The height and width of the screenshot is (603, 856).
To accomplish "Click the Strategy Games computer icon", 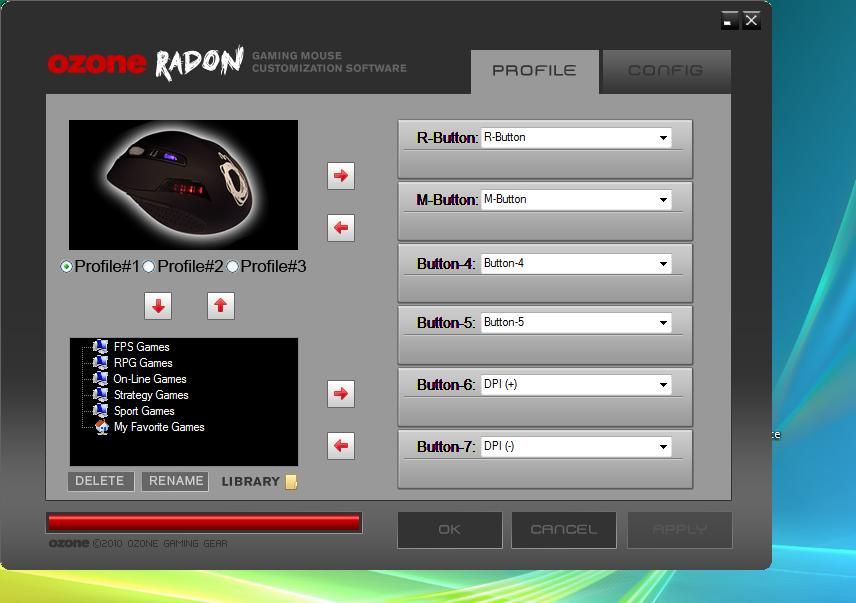I will tap(100, 395).
